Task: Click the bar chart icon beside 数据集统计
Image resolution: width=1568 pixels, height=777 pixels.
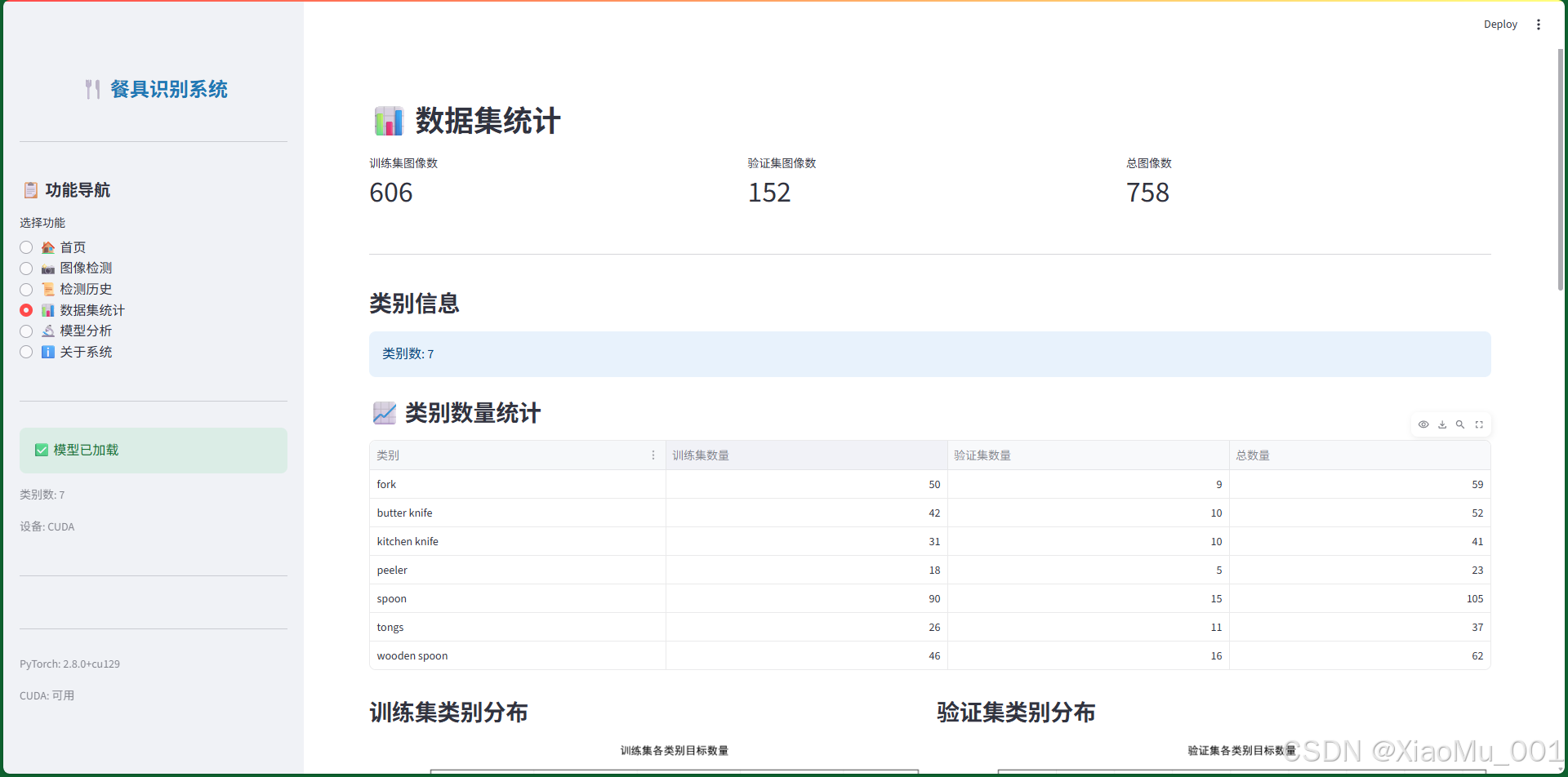Action: (48, 310)
